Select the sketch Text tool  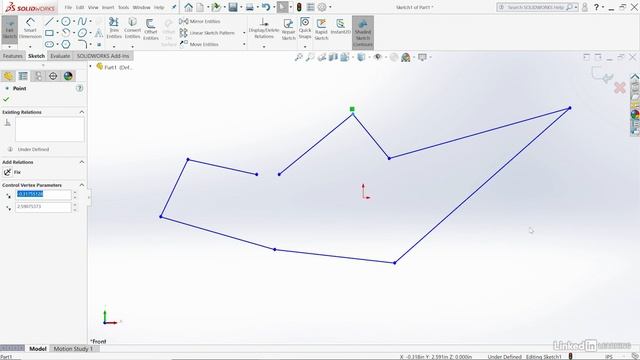(x=99, y=33)
